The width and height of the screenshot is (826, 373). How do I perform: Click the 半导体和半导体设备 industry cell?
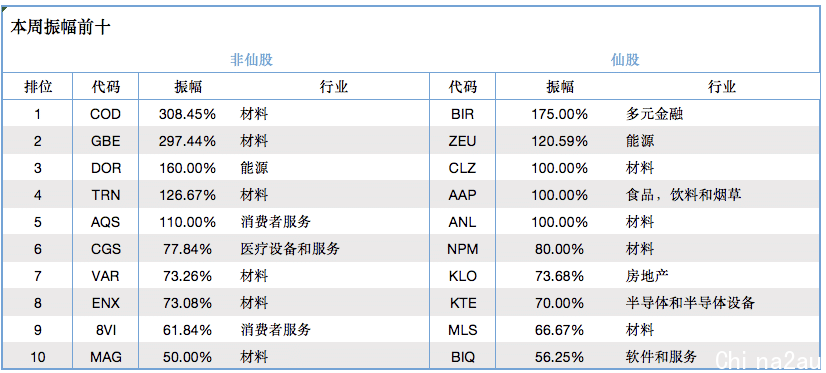tap(690, 303)
